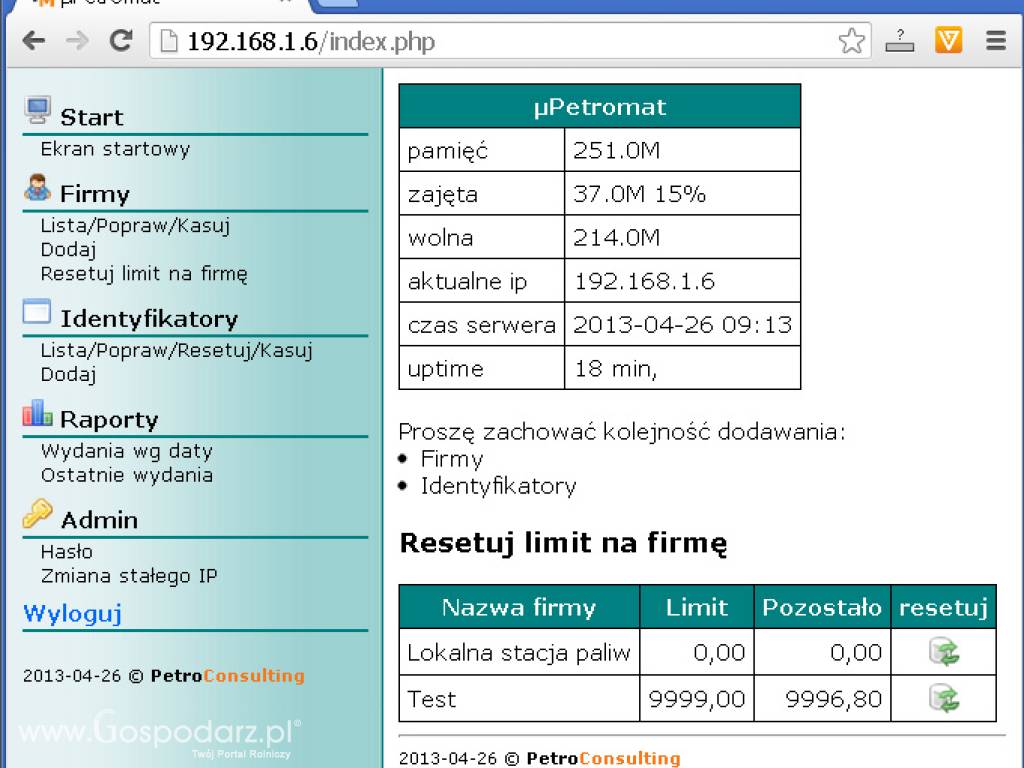Reload the page with the refresh icon
Image resolution: width=1024 pixels, height=768 pixels.
coord(121,40)
